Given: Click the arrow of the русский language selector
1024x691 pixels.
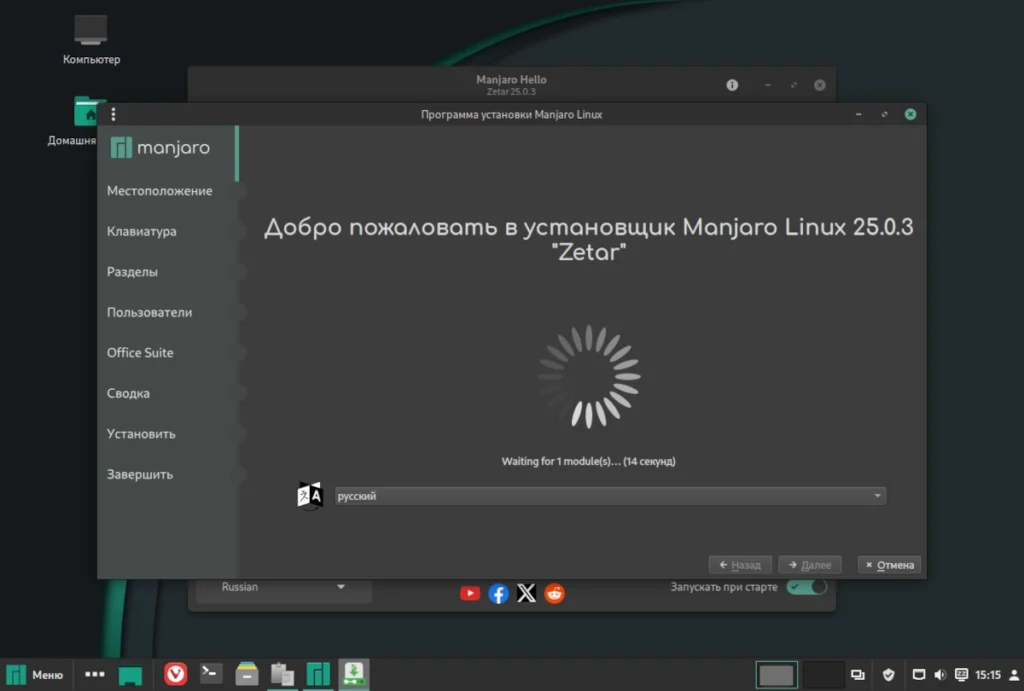Looking at the screenshot, I should (x=877, y=496).
